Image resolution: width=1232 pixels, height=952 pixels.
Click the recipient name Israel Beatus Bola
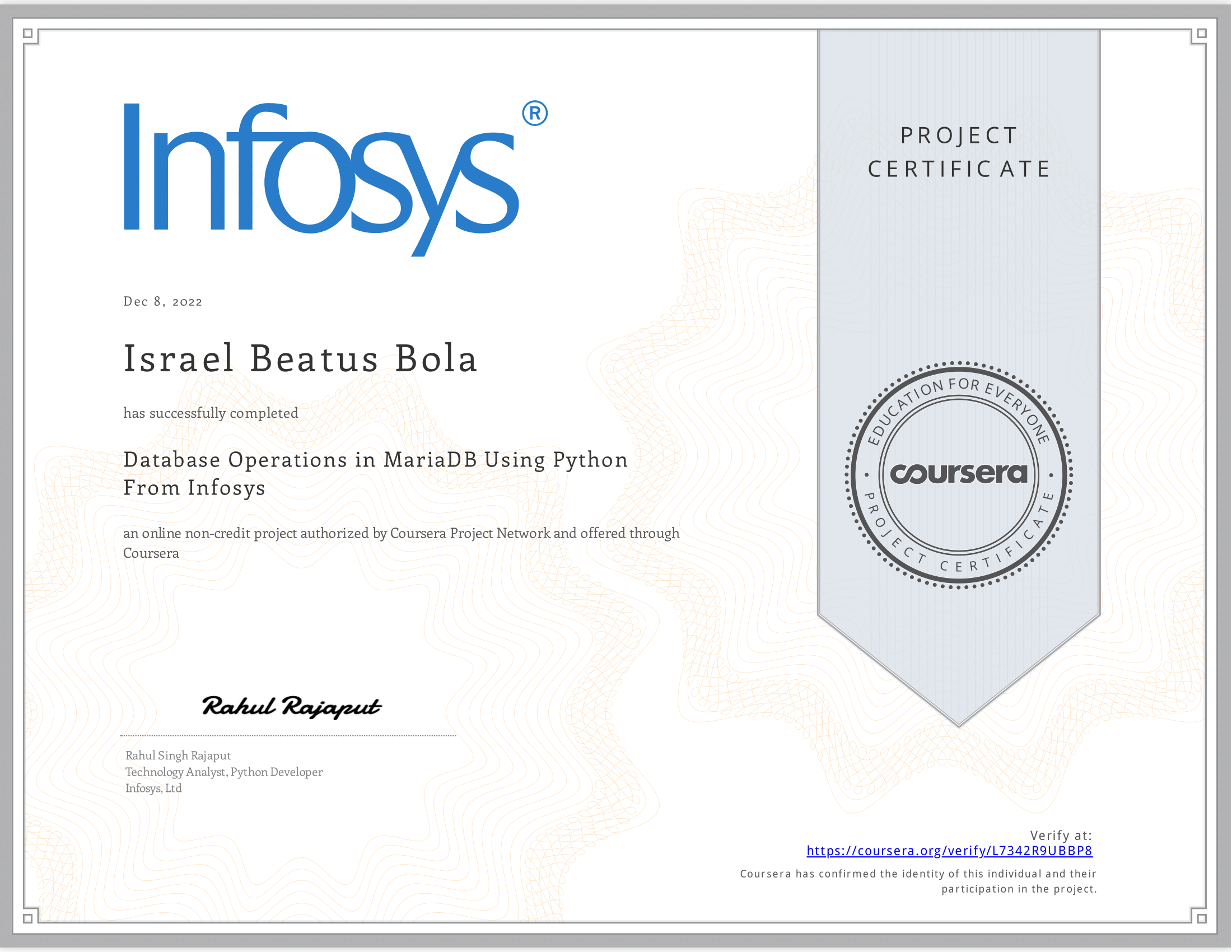click(x=301, y=359)
